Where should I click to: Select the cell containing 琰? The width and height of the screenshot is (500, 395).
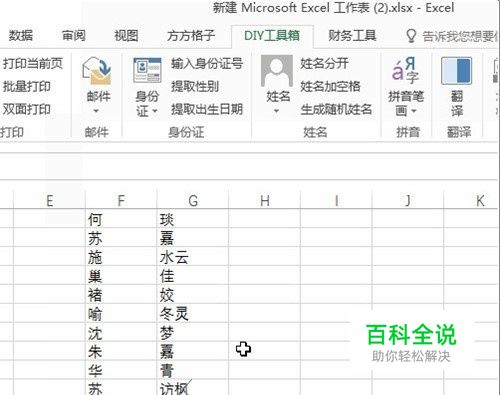193,219
